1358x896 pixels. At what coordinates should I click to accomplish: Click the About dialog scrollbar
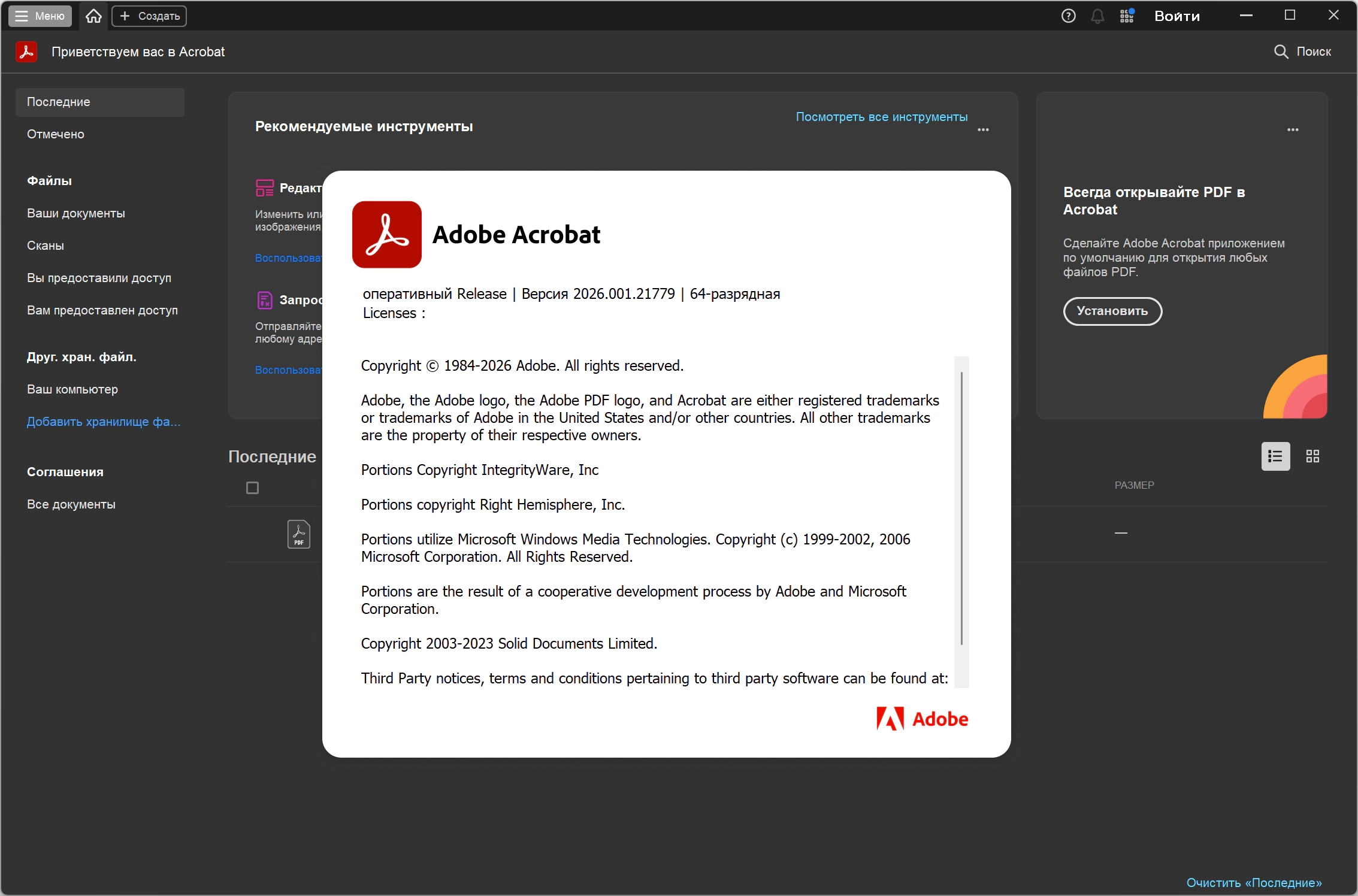(961, 508)
